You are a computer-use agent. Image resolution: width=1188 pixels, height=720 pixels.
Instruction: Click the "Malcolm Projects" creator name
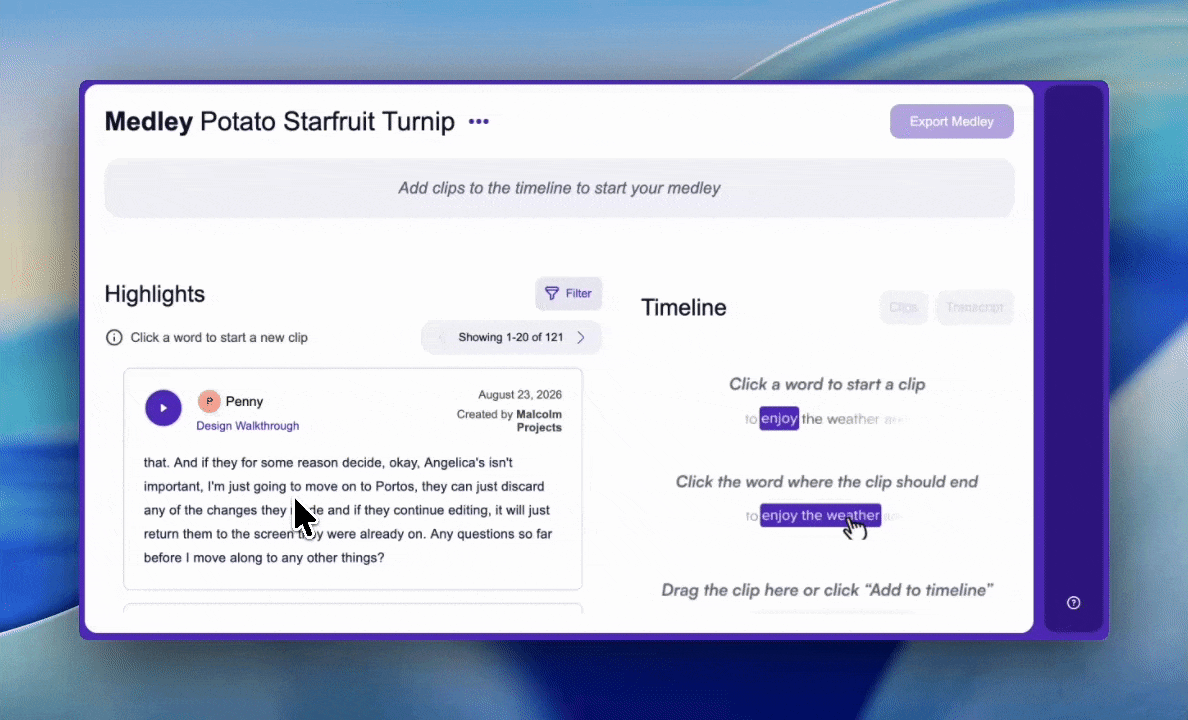[x=539, y=421]
